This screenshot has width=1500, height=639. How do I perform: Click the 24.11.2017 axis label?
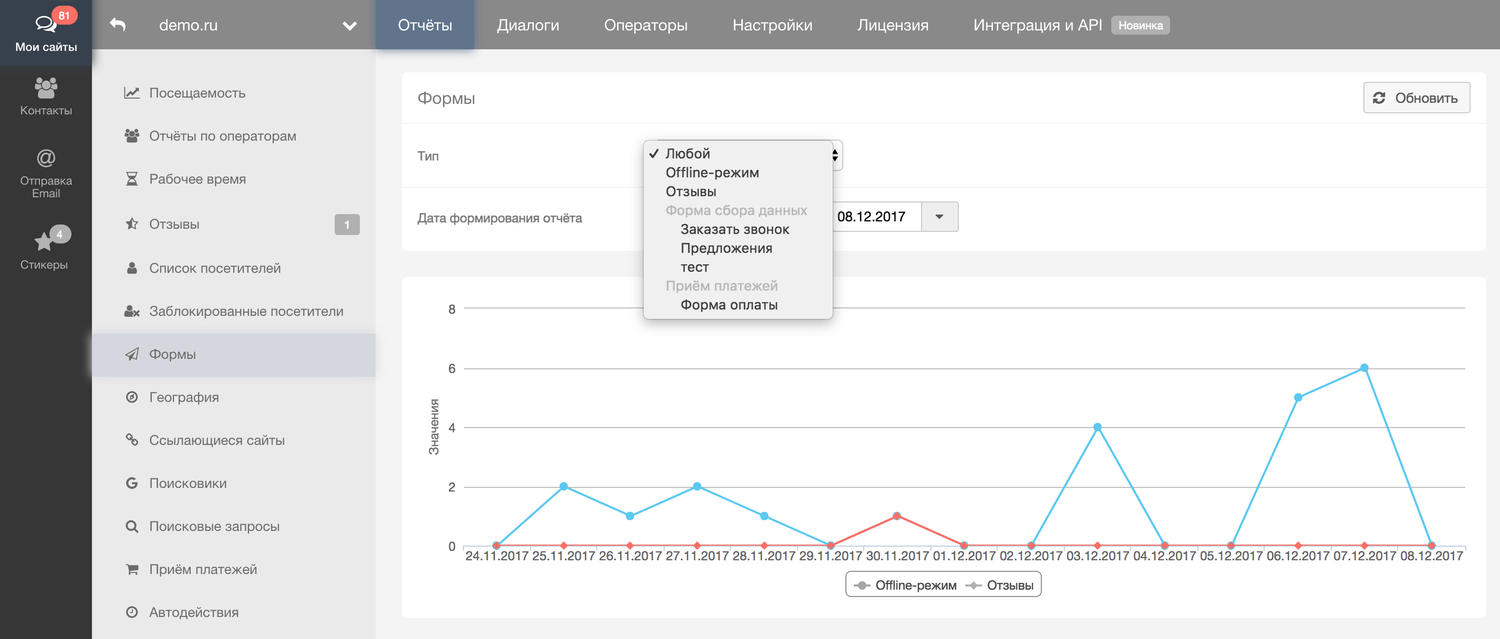click(497, 555)
